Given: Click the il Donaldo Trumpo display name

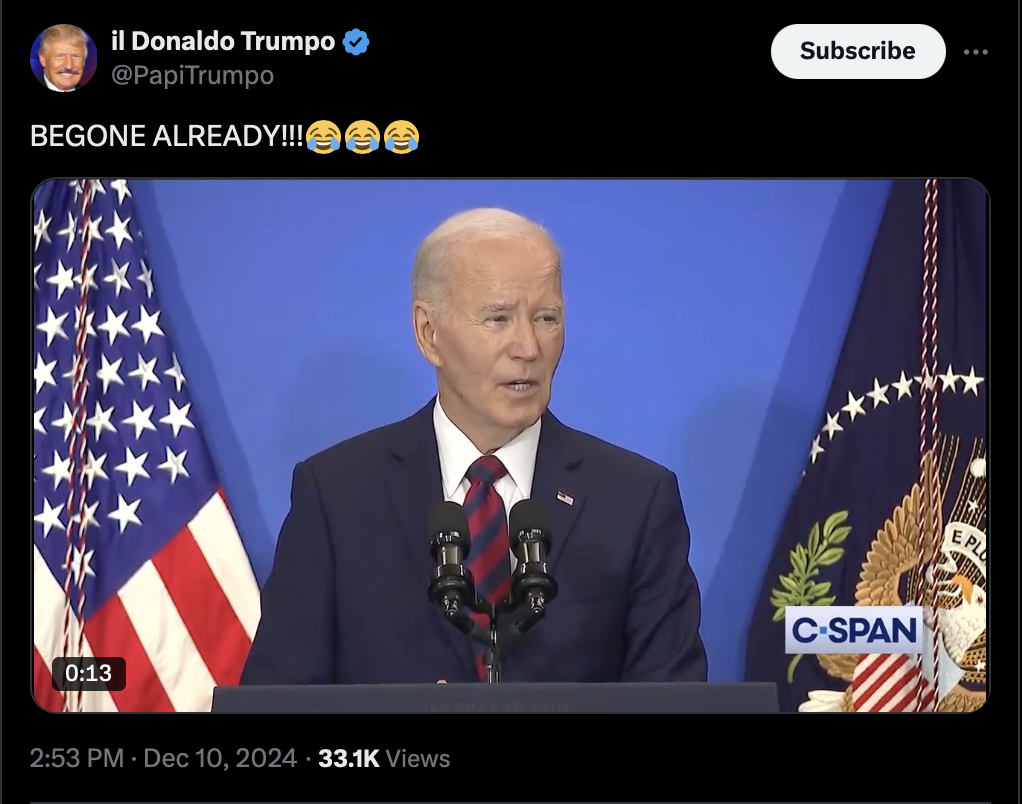Looking at the screenshot, I should pyautogui.click(x=223, y=41).
